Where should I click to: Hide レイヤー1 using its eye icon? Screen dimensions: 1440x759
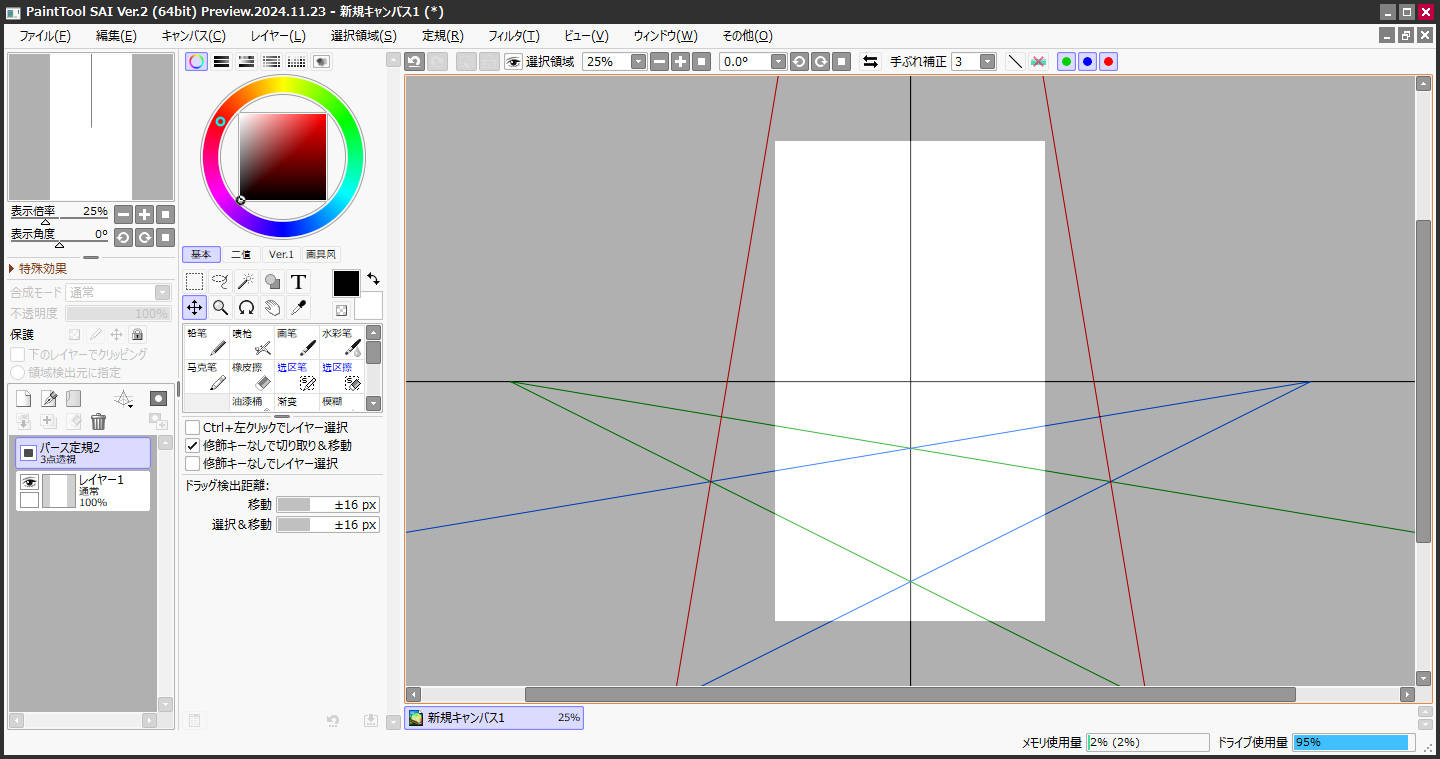[x=29, y=482]
